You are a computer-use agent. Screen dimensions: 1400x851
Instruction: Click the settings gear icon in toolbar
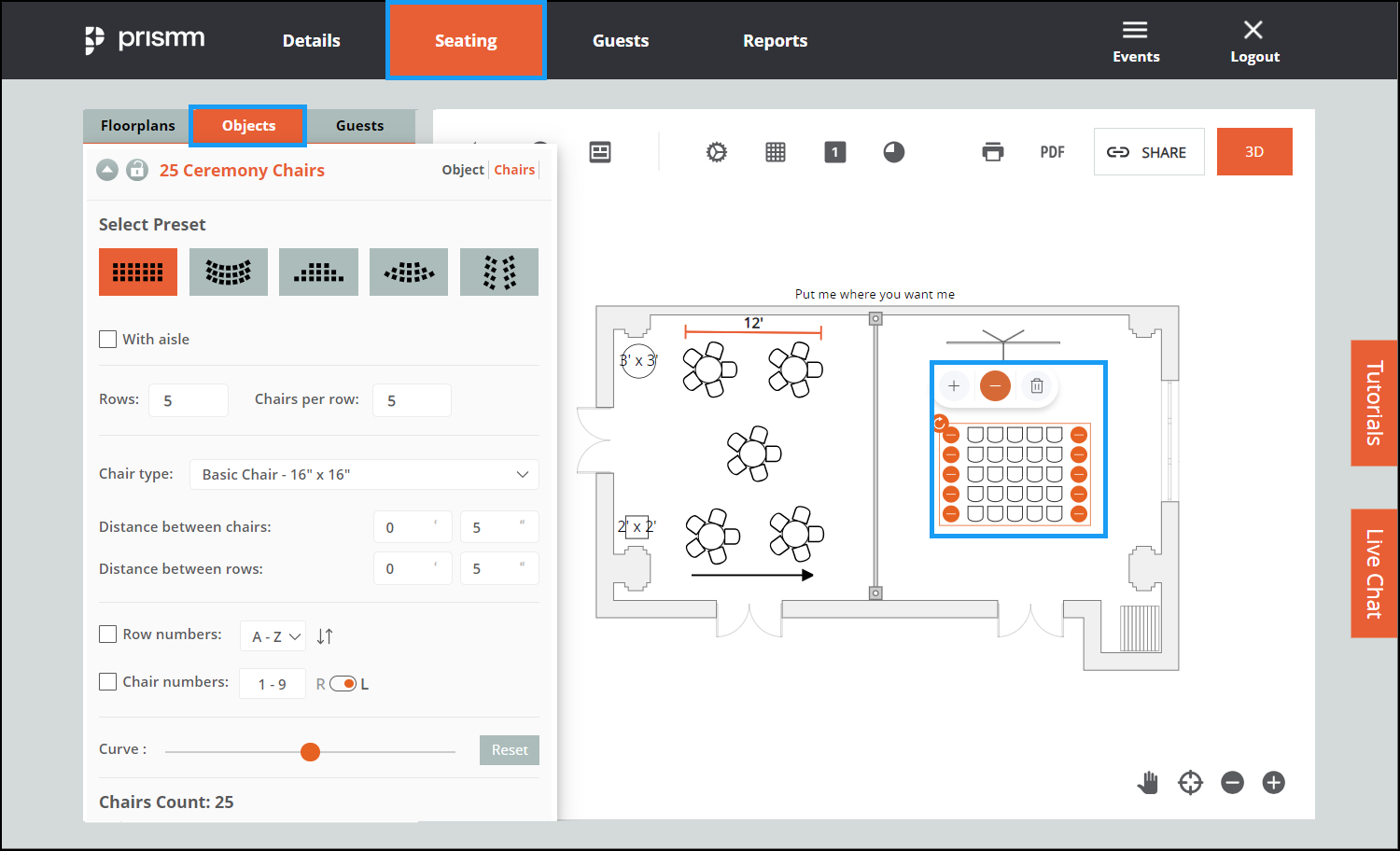(x=716, y=152)
